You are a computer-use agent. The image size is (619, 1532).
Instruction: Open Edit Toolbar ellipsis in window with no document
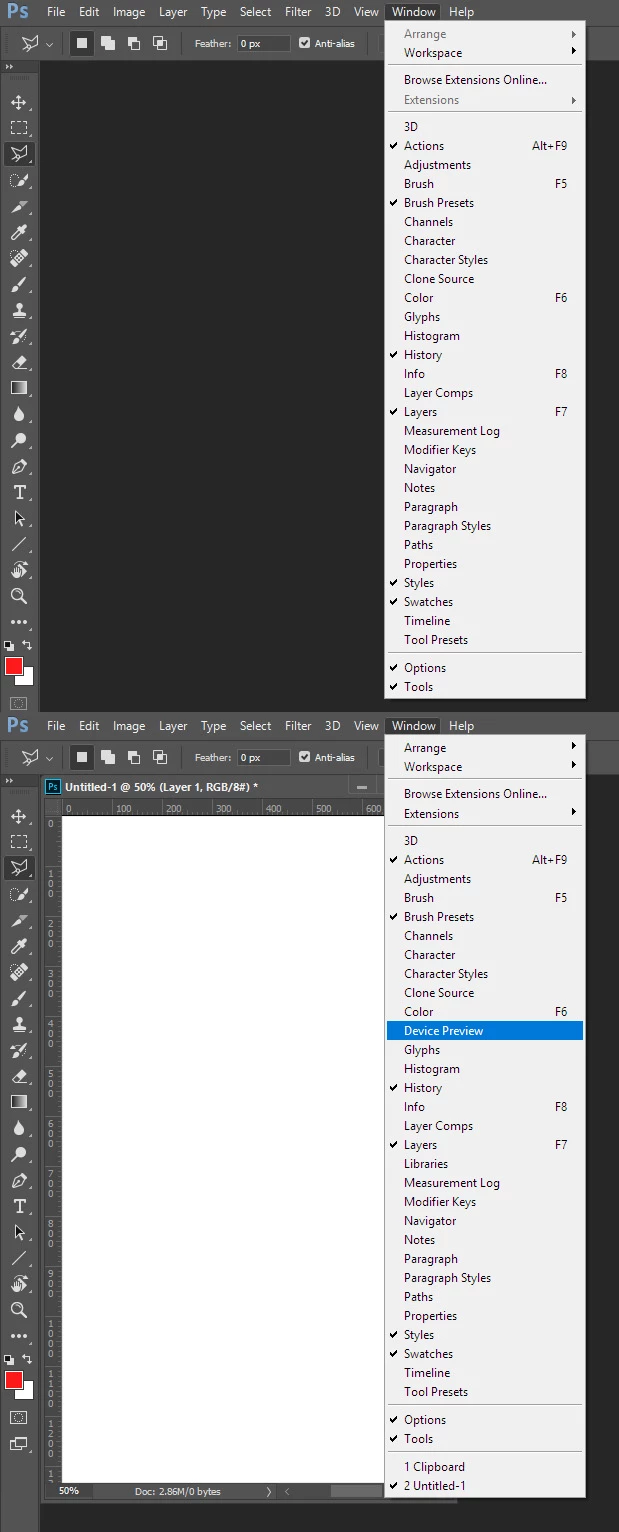[19, 622]
